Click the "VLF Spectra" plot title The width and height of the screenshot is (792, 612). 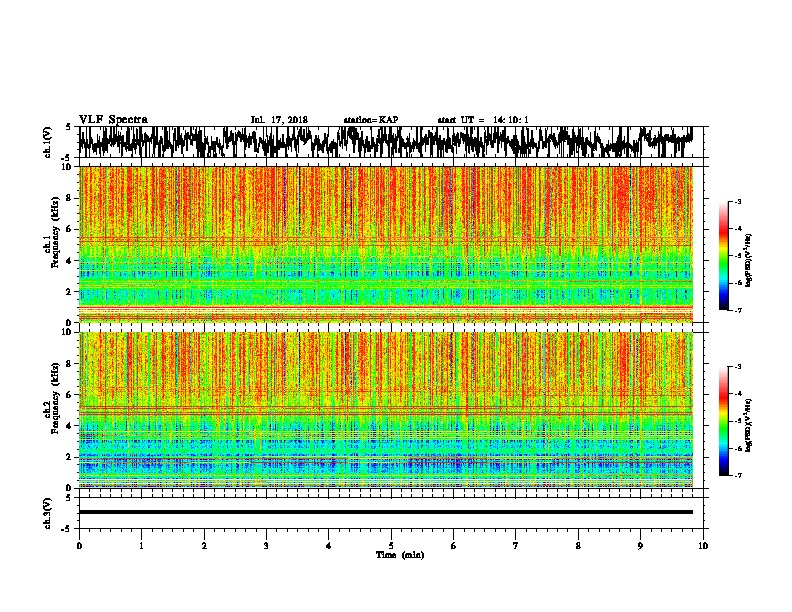pyautogui.click(x=113, y=119)
